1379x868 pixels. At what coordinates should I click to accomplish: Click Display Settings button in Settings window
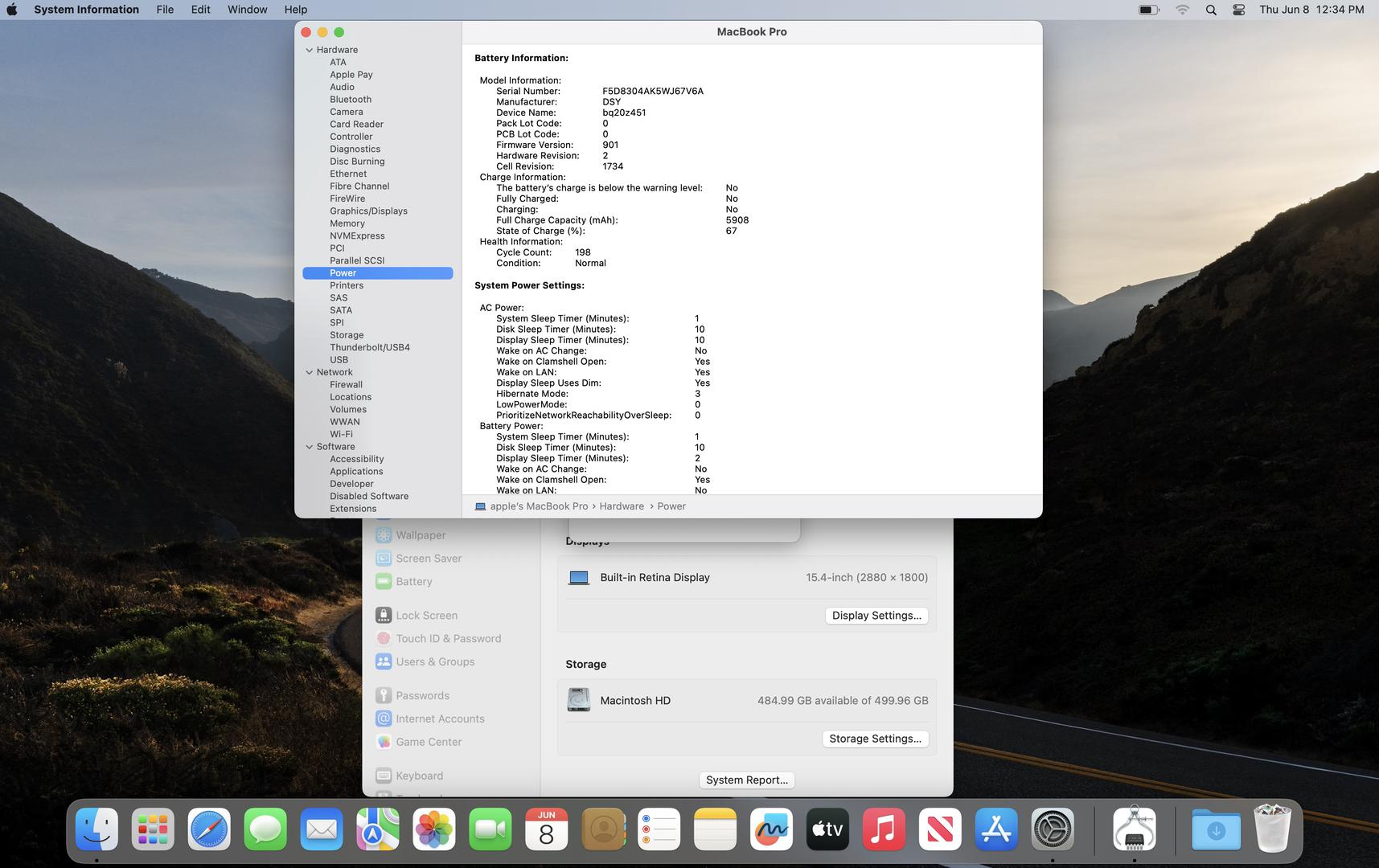point(876,616)
